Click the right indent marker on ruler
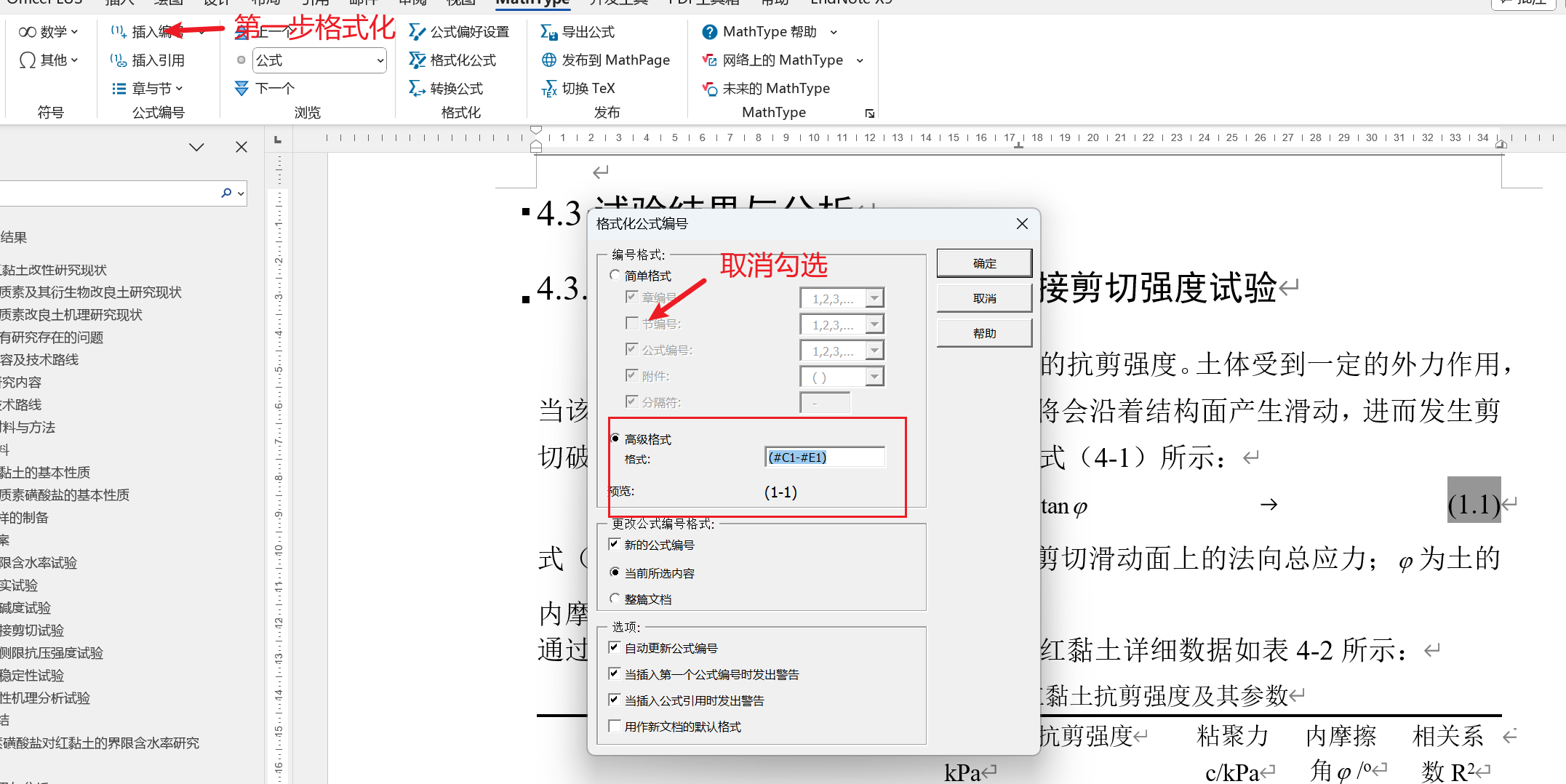Screen dimensions: 1566x784 pyautogui.click(x=1501, y=144)
